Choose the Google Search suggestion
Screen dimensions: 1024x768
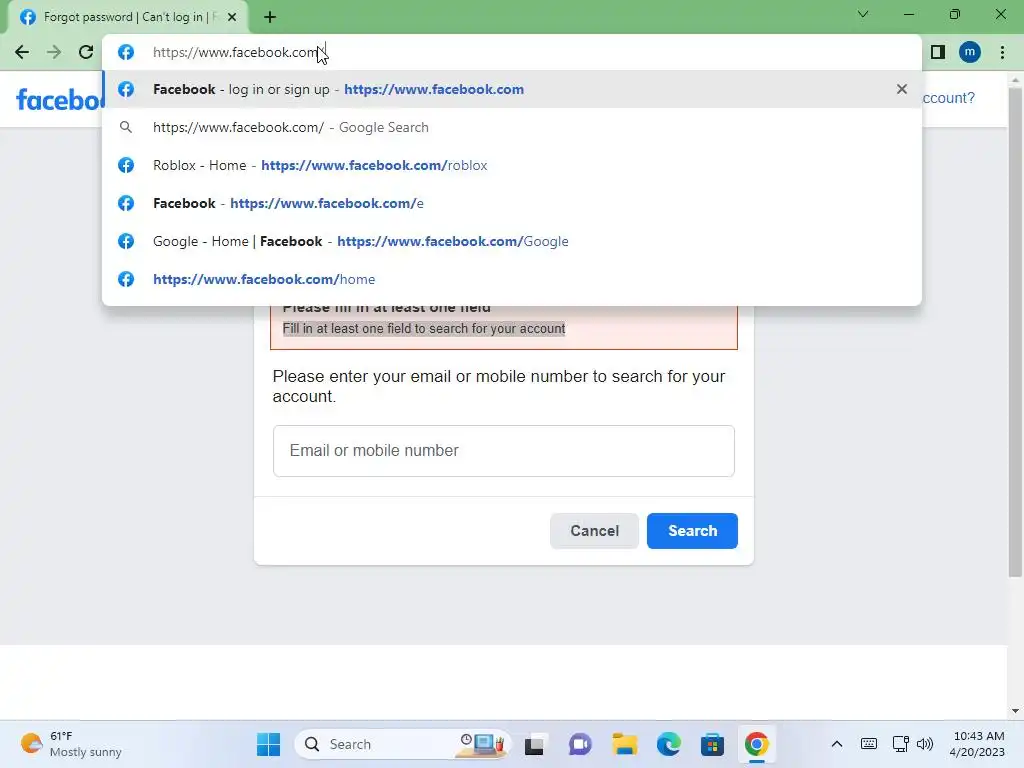point(512,127)
